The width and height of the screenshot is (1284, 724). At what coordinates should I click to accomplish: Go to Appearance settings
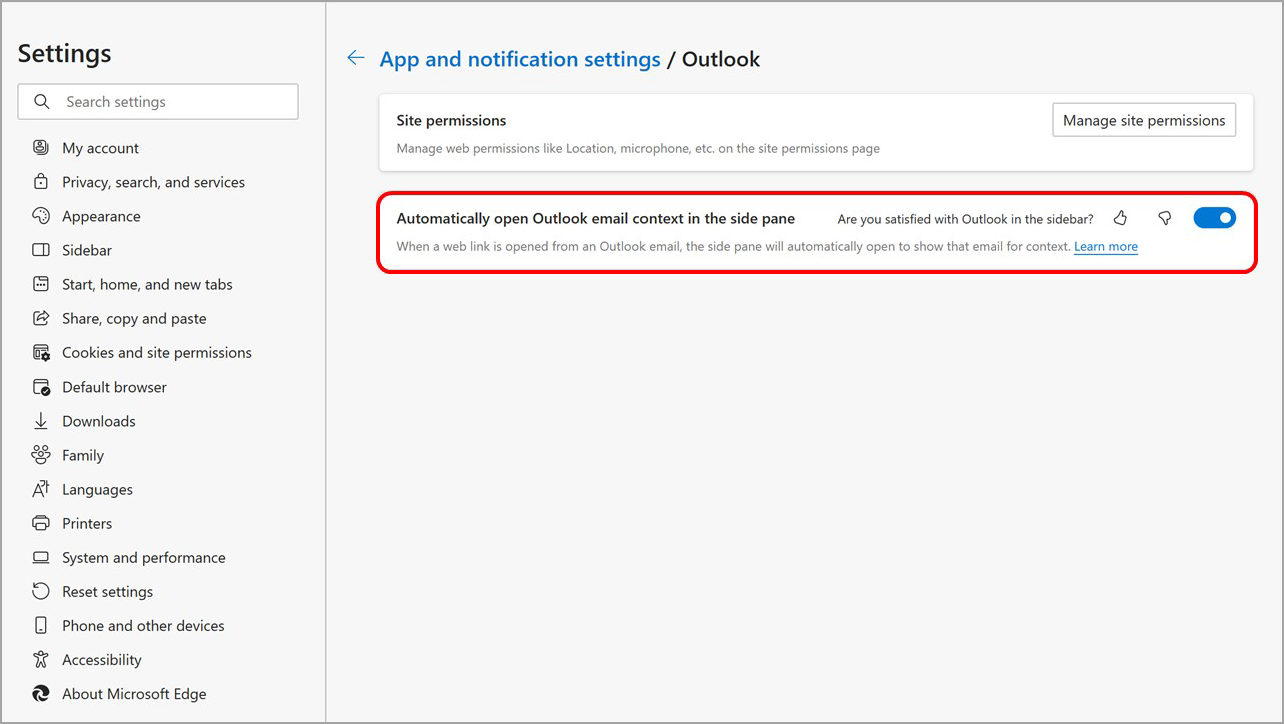click(x=101, y=216)
